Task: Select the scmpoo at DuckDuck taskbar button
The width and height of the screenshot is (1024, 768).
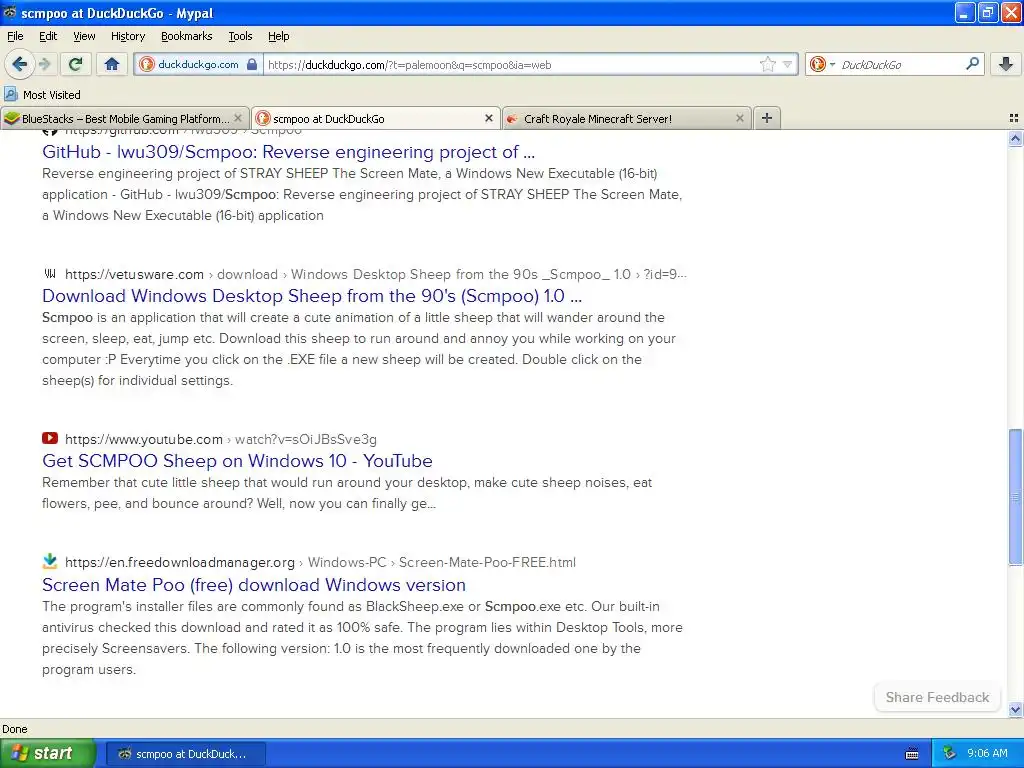Action: point(185,754)
